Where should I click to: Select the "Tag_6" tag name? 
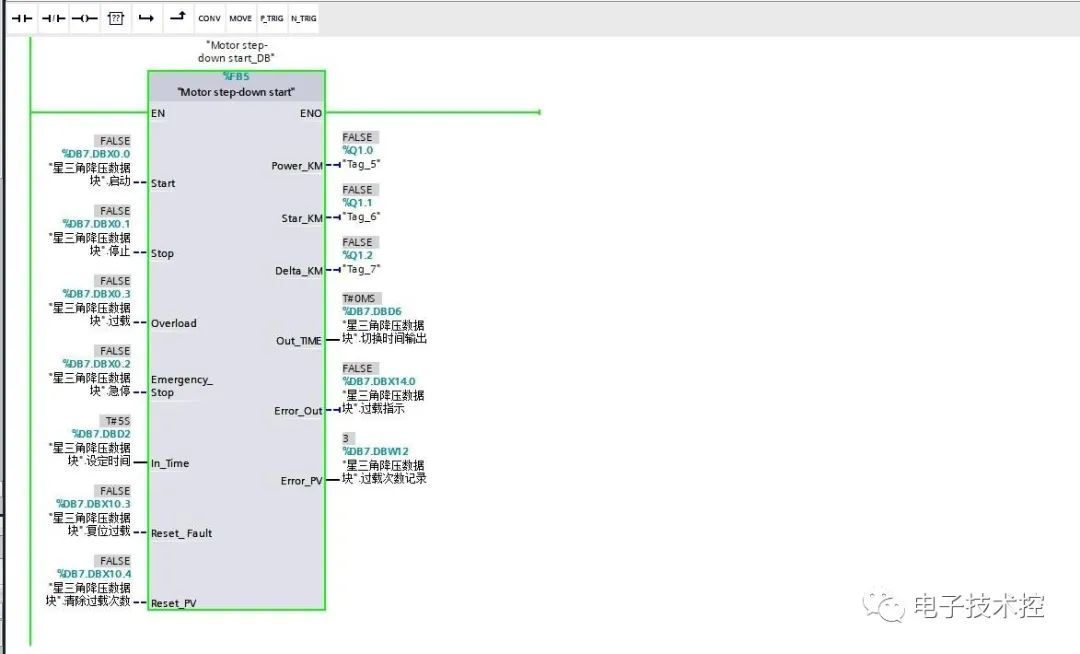pyautogui.click(x=362, y=216)
